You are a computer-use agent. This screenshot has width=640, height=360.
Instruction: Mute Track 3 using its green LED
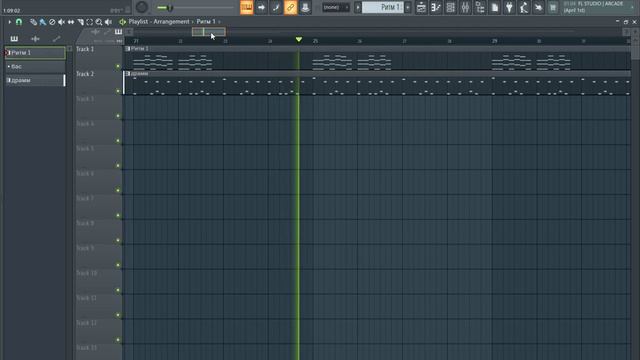click(118, 116)
